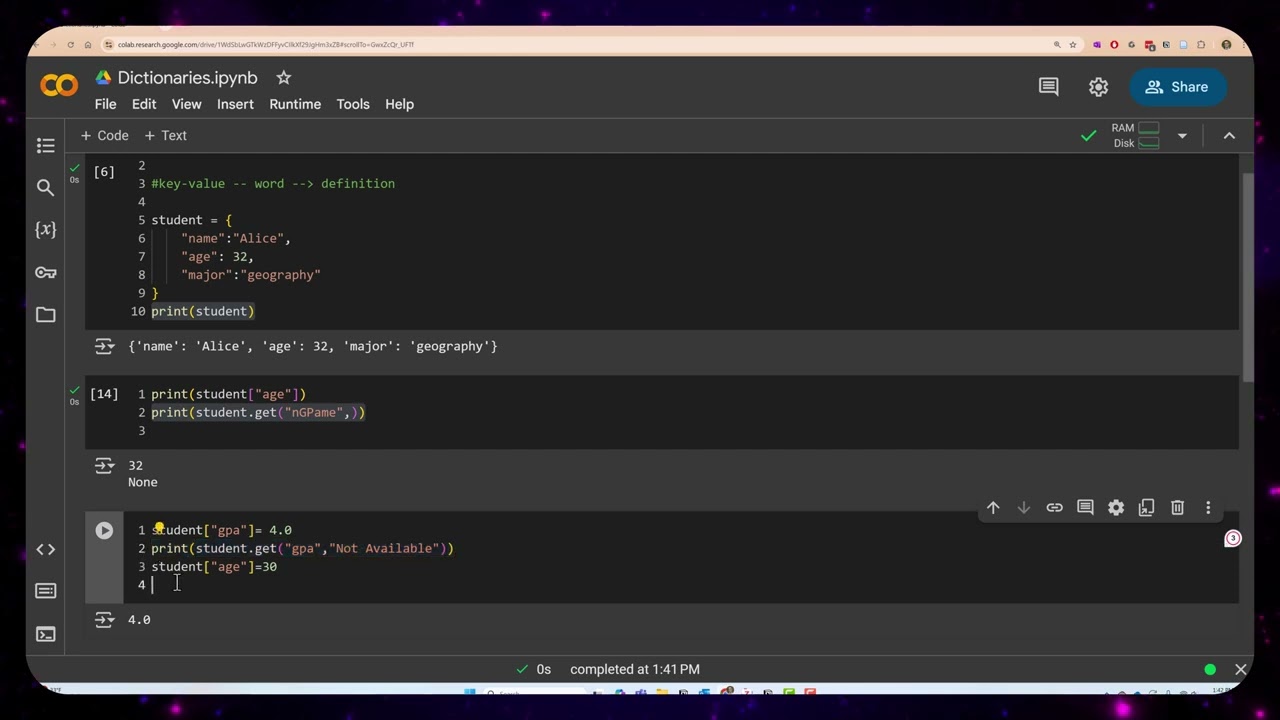Click the print(student) code line
This screenshot has width=1280, height=720.
pos(203,311)
